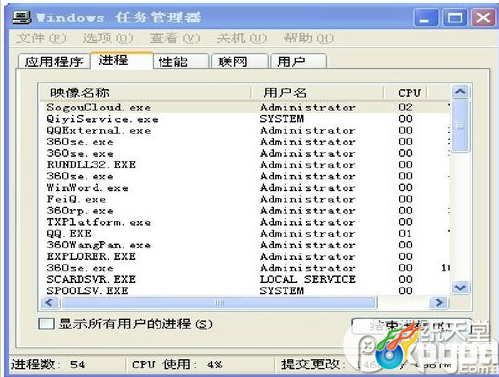Click SYSTEM in the SPOOLSV.EXE row
Viewport: 499px width, 377px height.
(x=282, y=291)
